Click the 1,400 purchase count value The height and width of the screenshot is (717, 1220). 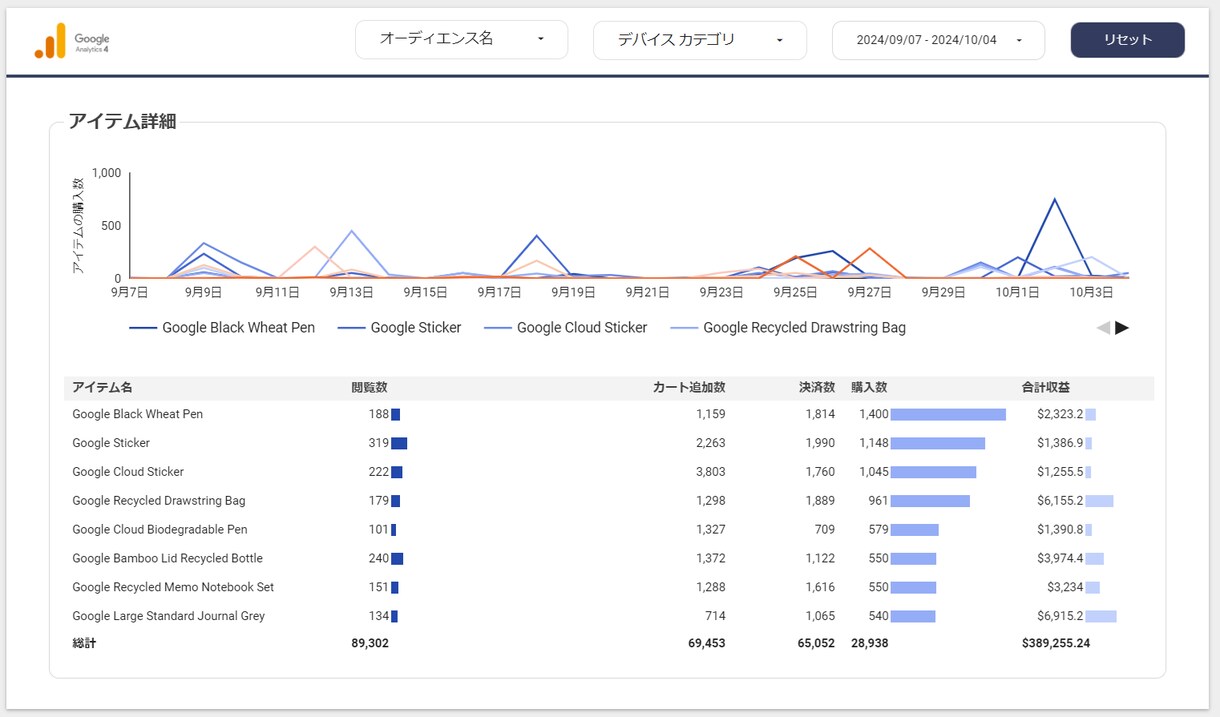[873, 414]
